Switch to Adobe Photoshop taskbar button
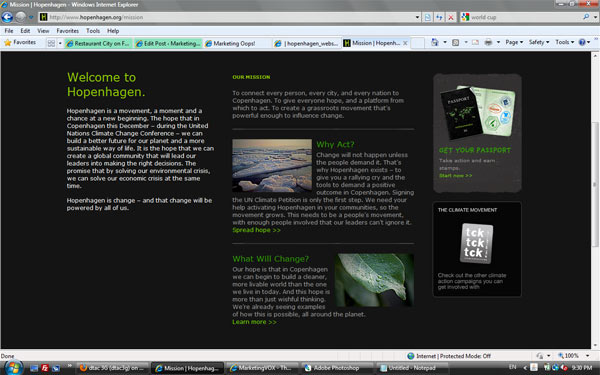Image resolution: width=600 pixels, height=375 pixels. [x=337, y=368]
